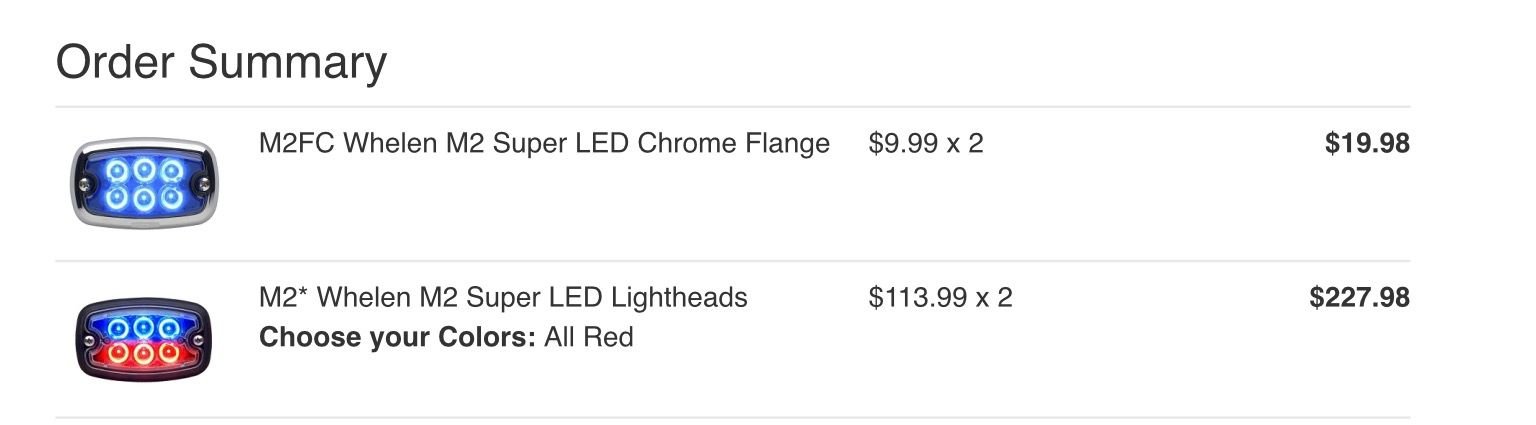The width and height of the screenshot is (1536, 425).
Task: Click the red and blue Lightheads thumbnail
Action: (x=144, y=339)
